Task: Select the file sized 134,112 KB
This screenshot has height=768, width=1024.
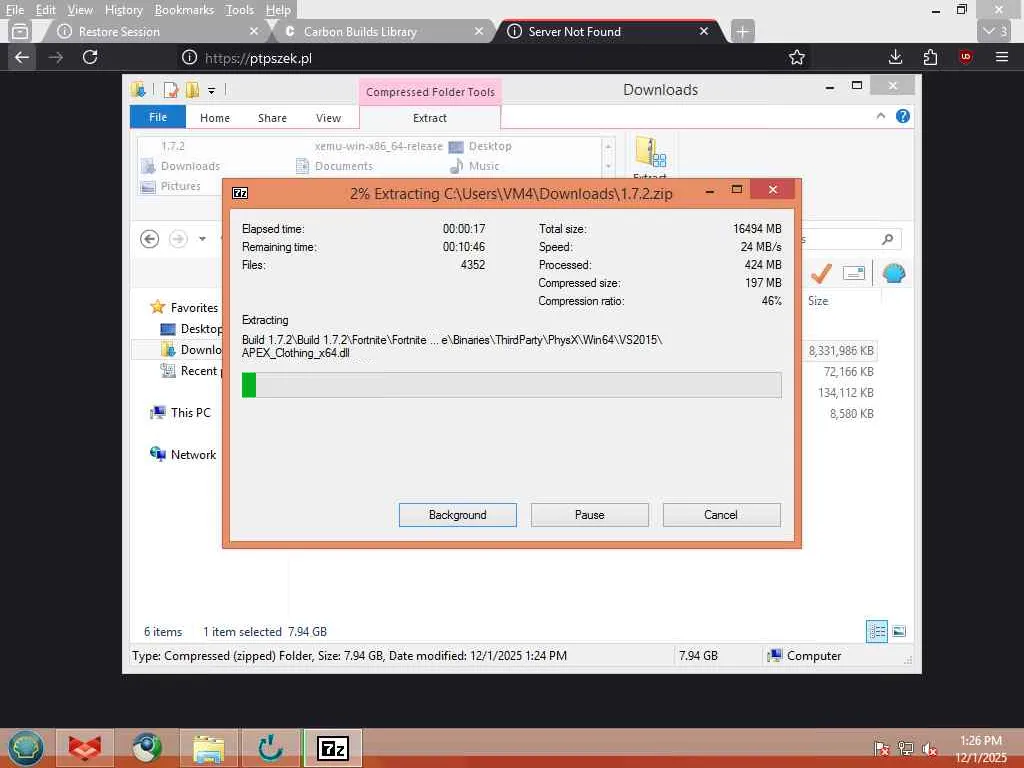Action: (x=846, y=392)
